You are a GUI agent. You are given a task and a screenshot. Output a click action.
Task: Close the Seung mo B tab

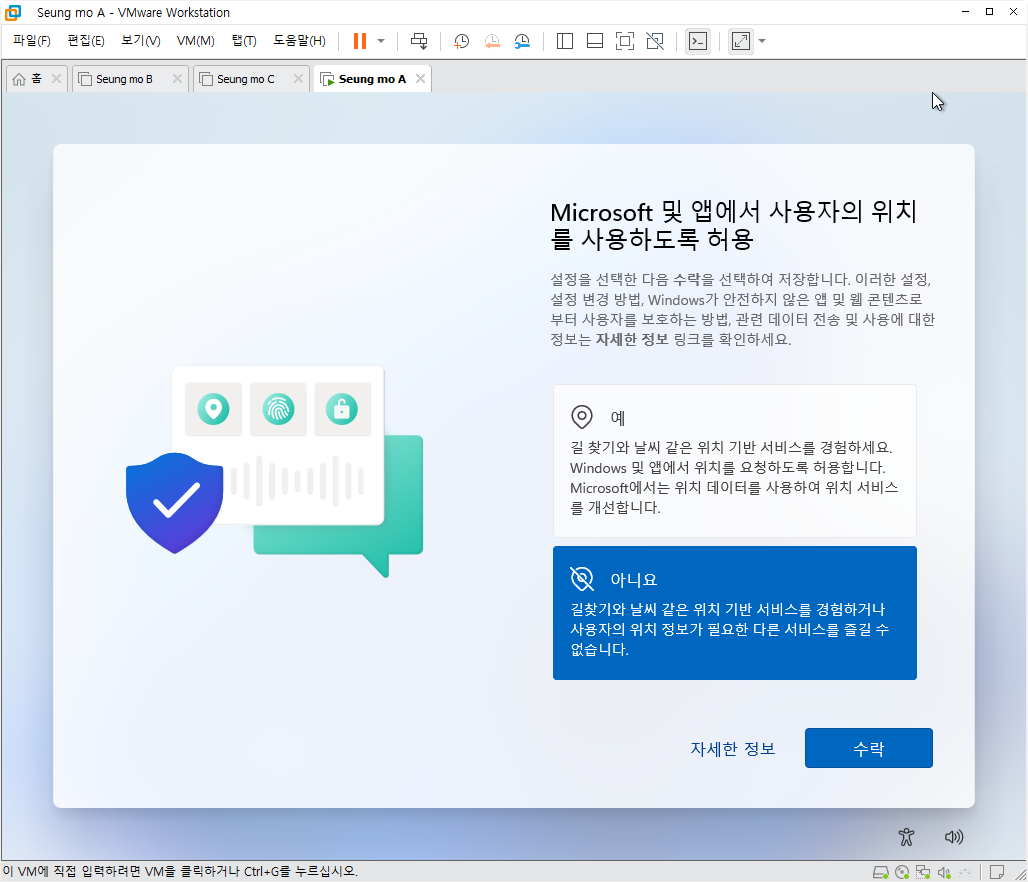coord(177,79)
